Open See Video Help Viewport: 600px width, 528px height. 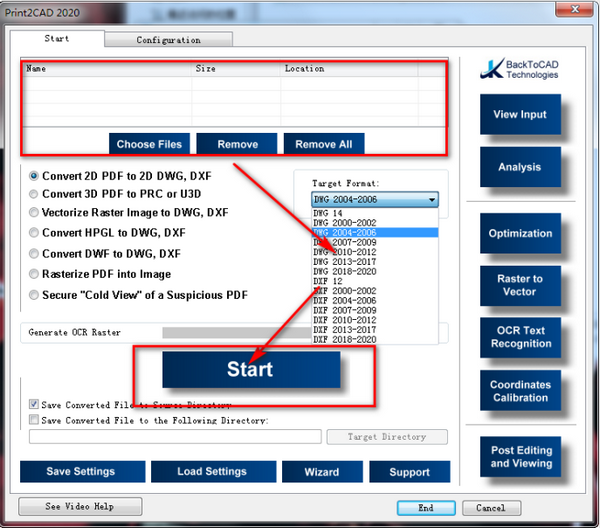point(80,507)
